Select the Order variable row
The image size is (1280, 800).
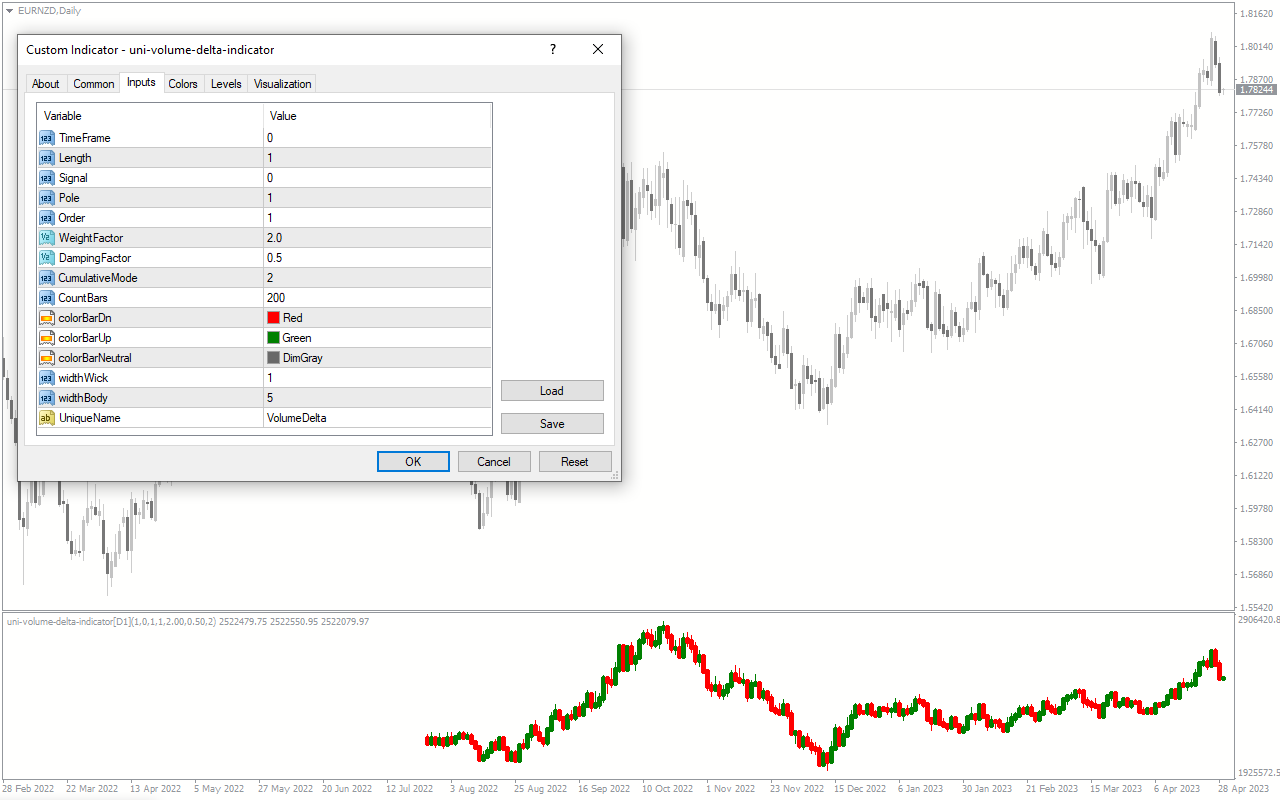coord(265,218)
